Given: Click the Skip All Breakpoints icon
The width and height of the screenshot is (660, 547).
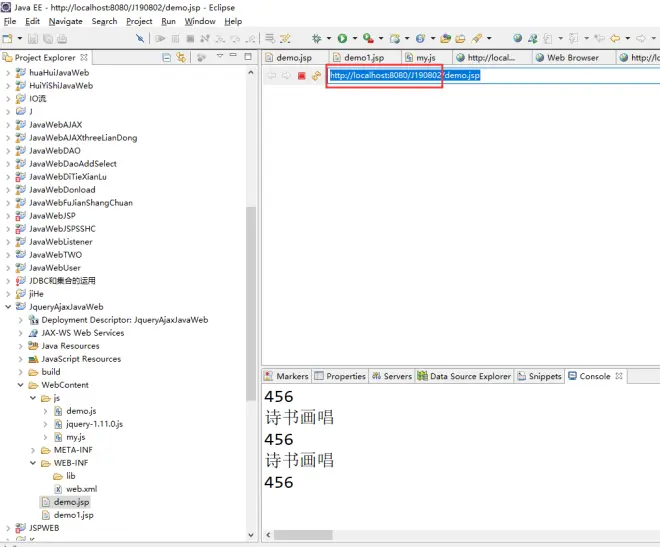Looking at the screenshot, I should tap(140, 39).
